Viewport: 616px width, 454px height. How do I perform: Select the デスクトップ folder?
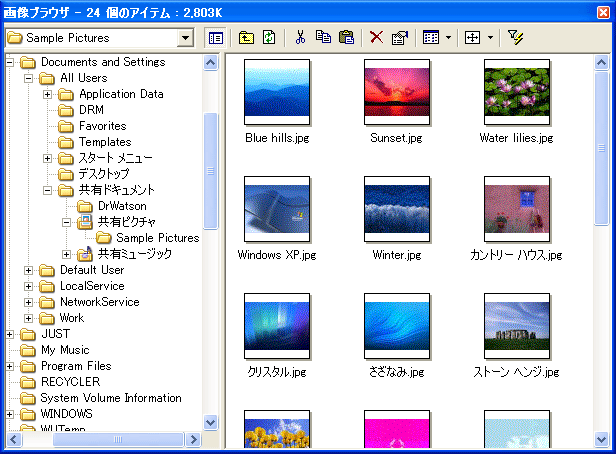point(103,174)
